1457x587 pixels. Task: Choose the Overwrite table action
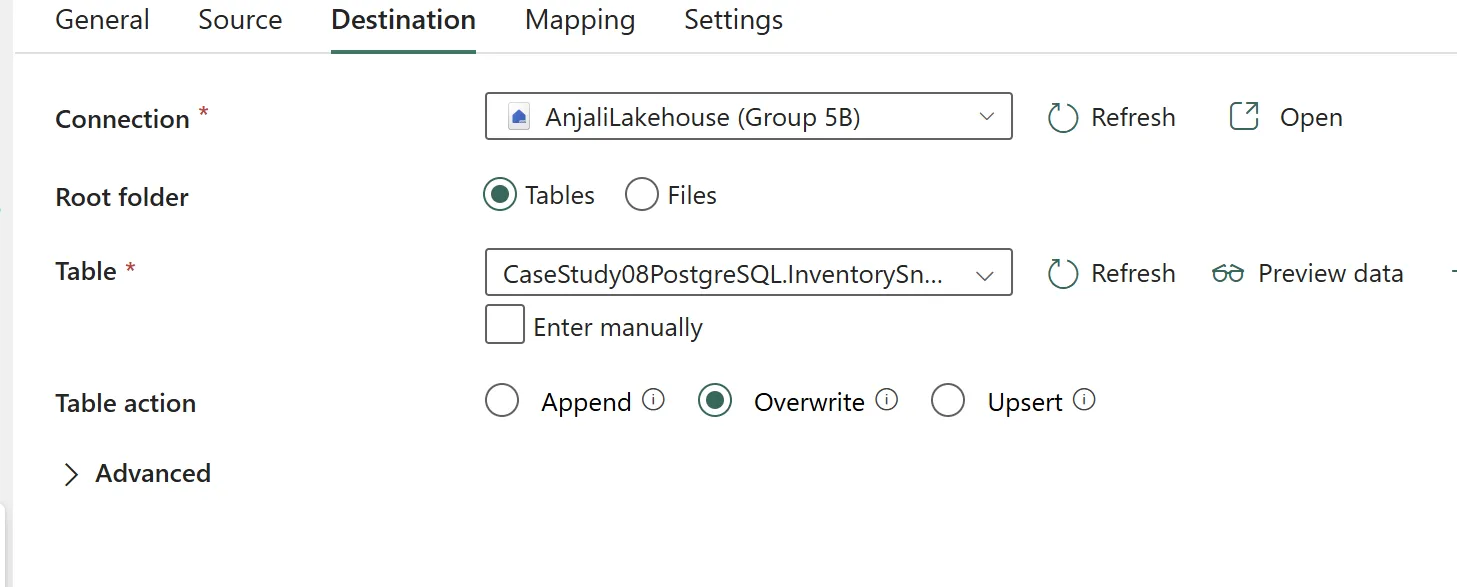[714, 401]
